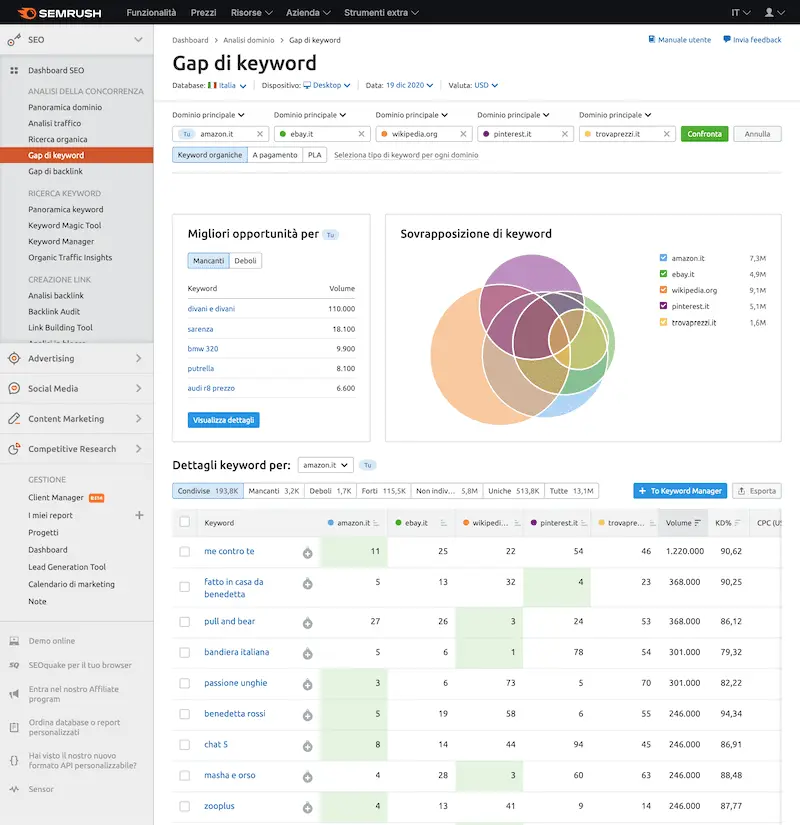800x825 pixels.
Task: Click the affiliate program megaphone icon
Action: (14, 694)
